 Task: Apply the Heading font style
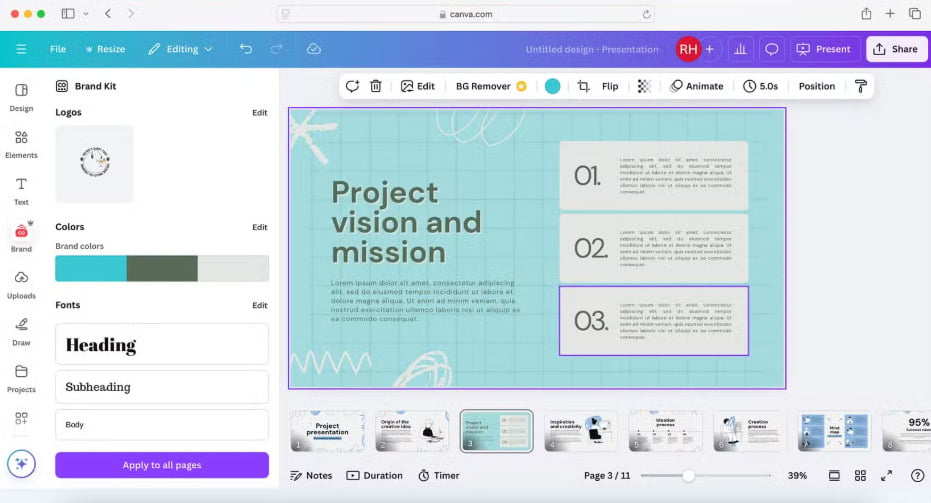pyautogui.click(x=162, y=344)
